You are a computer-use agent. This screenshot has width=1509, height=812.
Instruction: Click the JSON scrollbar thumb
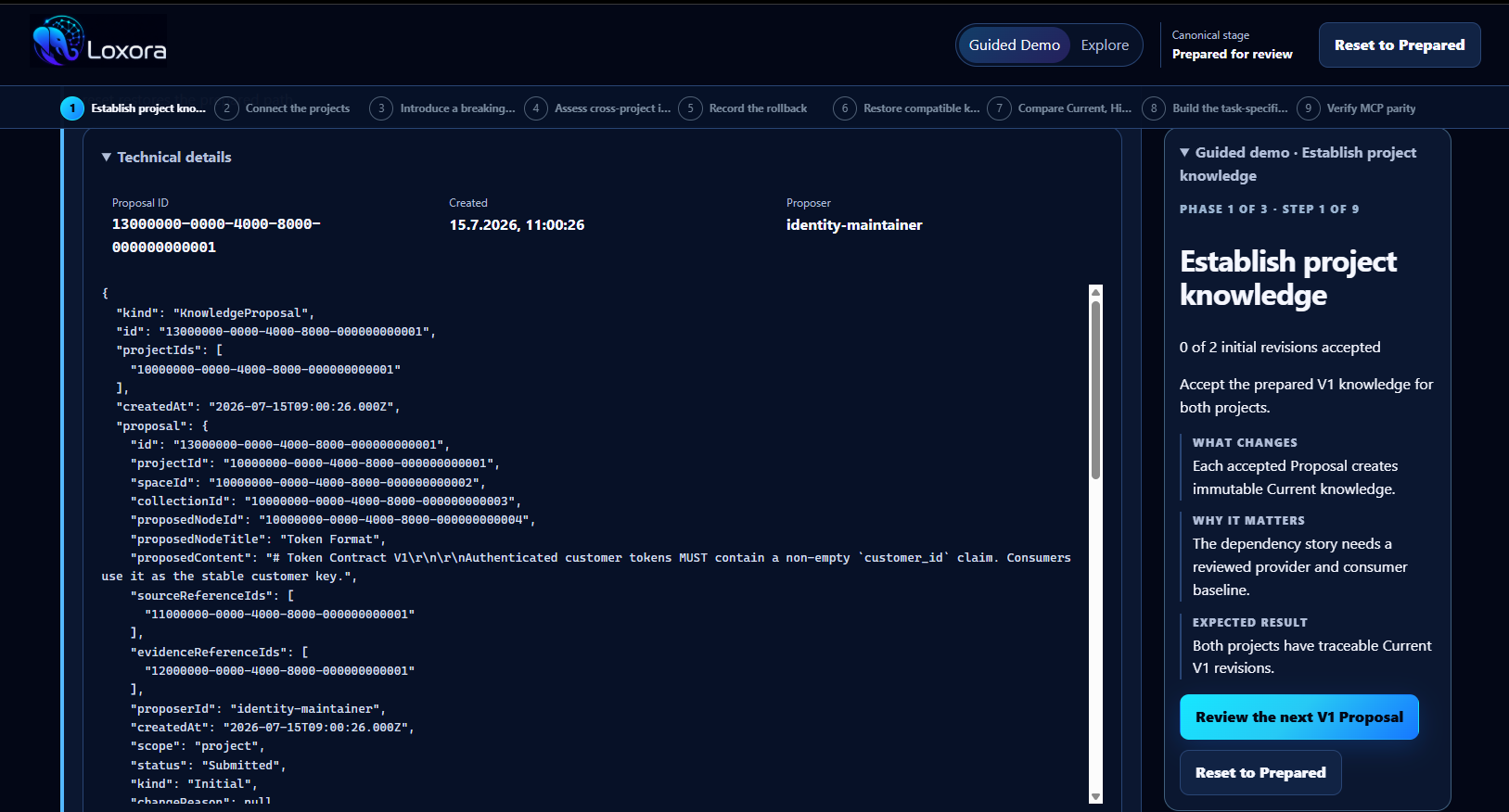[1095, 389]
